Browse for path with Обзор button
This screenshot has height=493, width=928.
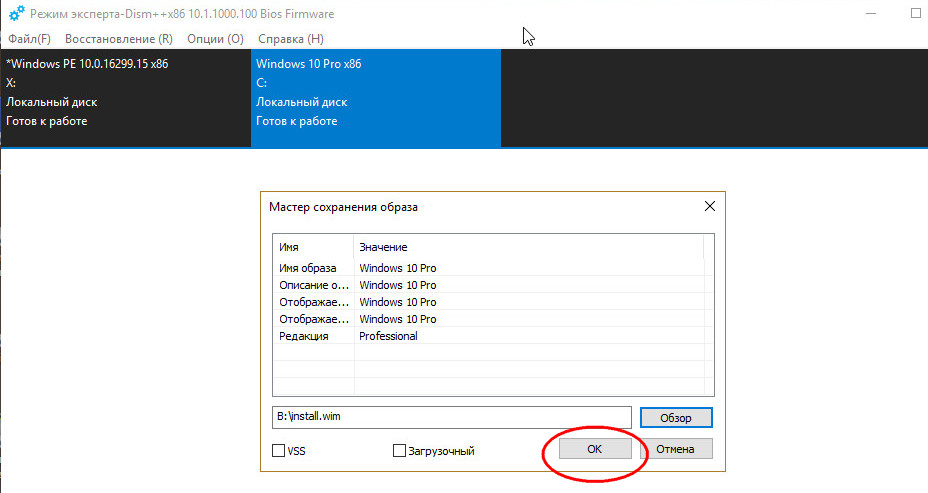coord(676,417)
